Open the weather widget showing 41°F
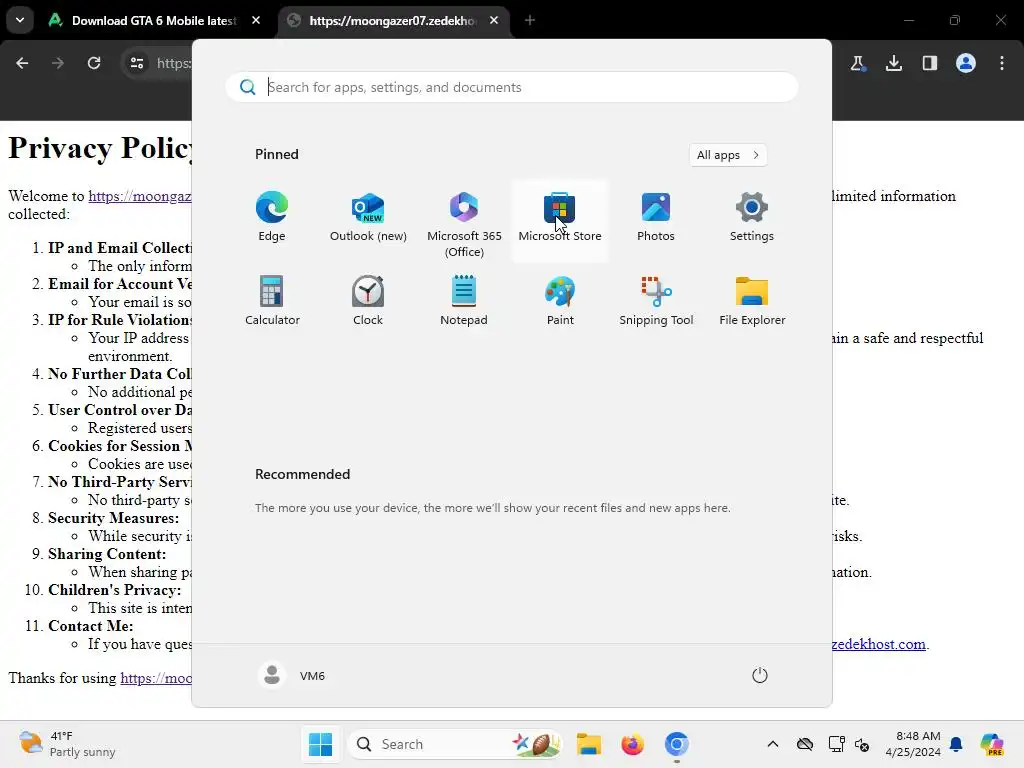Screen dimensions: 1024x768 [67, 744]
